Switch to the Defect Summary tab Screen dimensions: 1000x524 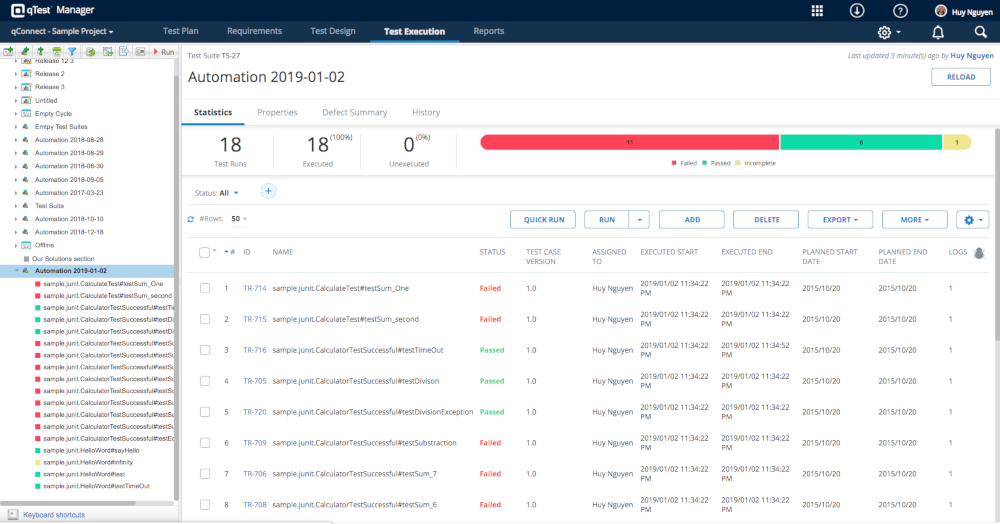(x=354, y=112)
